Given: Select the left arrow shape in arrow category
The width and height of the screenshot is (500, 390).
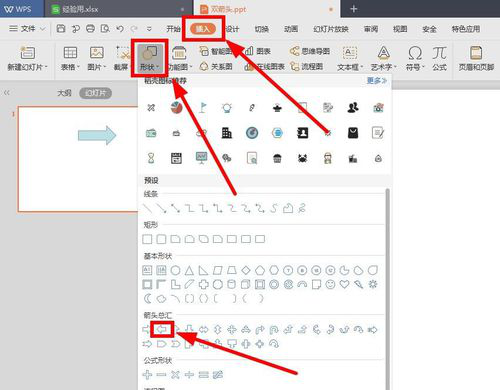Looking at the screenshot, I should click(162, 330).
